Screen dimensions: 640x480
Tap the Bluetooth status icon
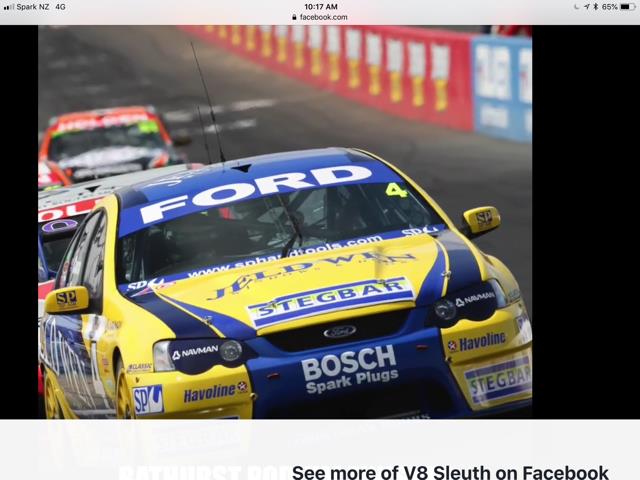[x=596, y=7]
